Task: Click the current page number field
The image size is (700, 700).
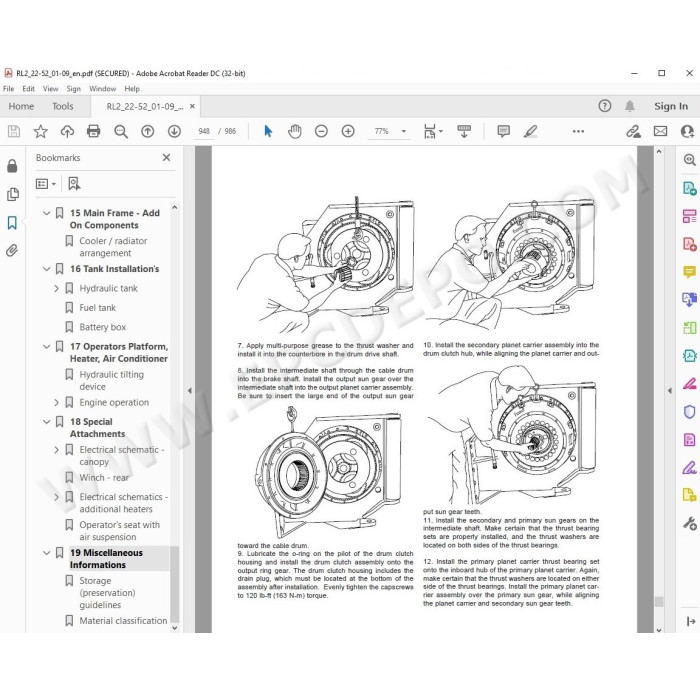Action: pyautogui.click(x=204, y=131)
